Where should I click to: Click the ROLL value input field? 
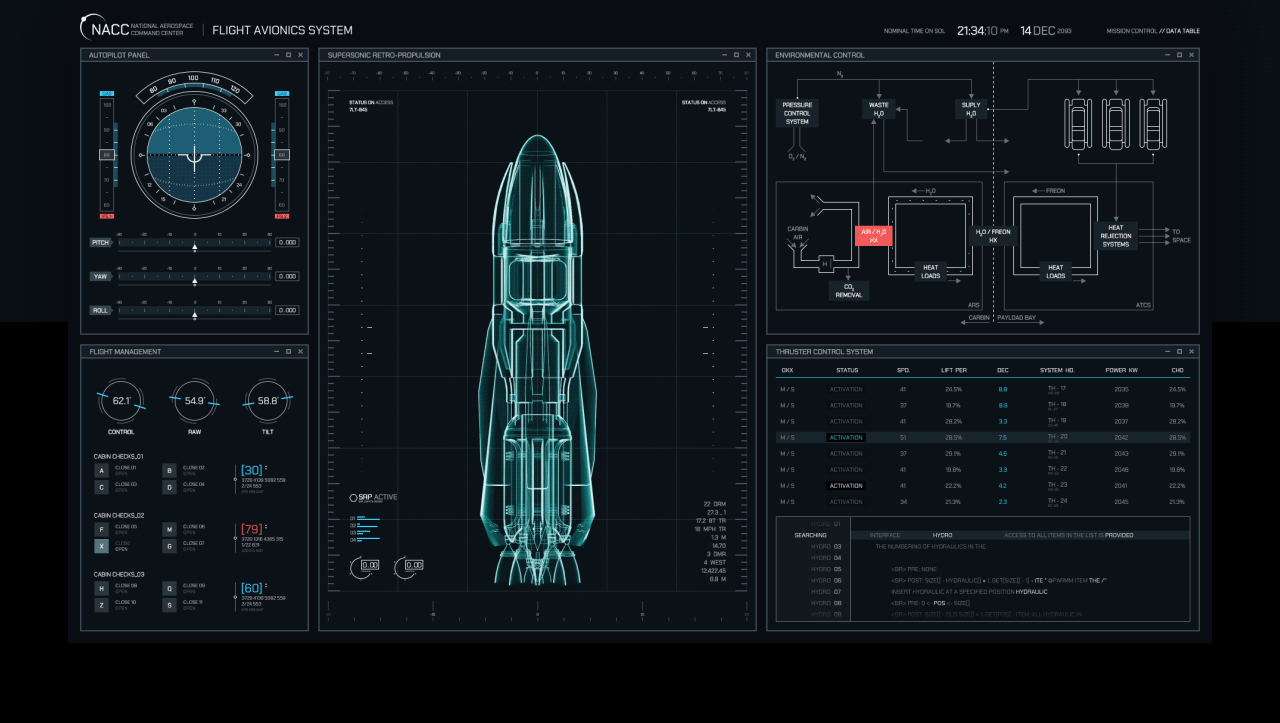tap(287, 310)
